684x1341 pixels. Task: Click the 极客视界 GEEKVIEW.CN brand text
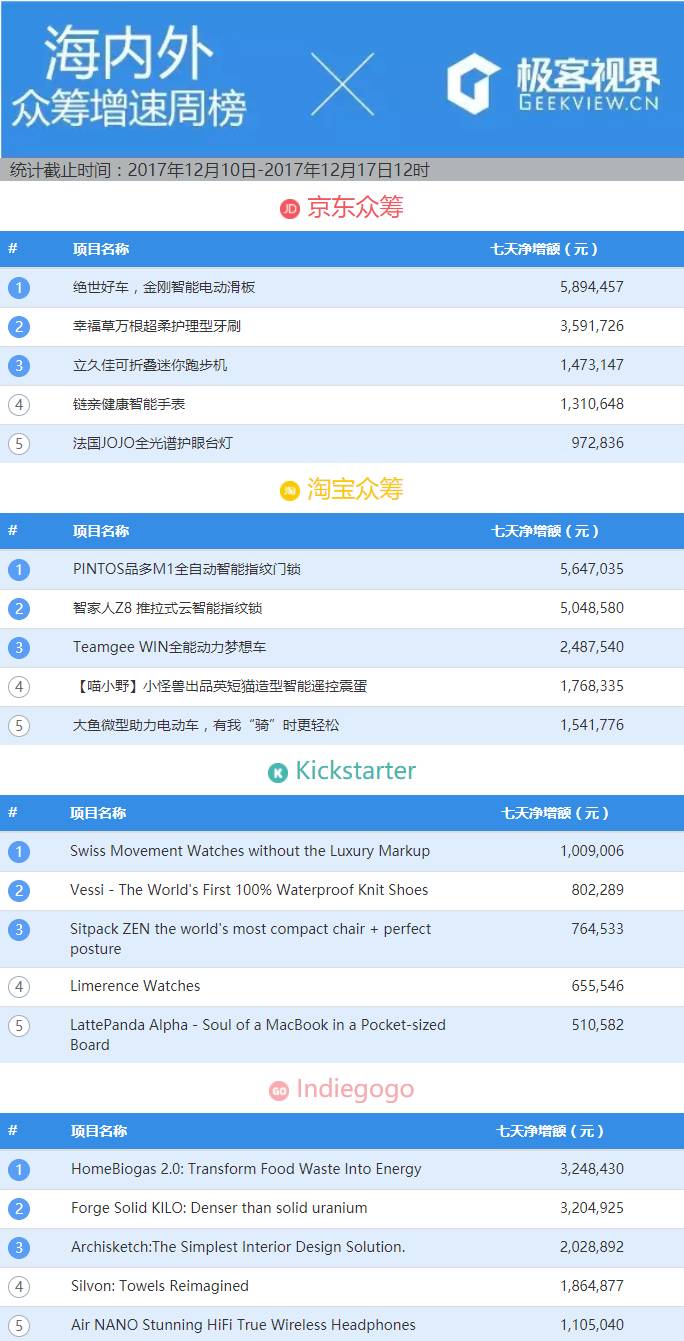588,82
